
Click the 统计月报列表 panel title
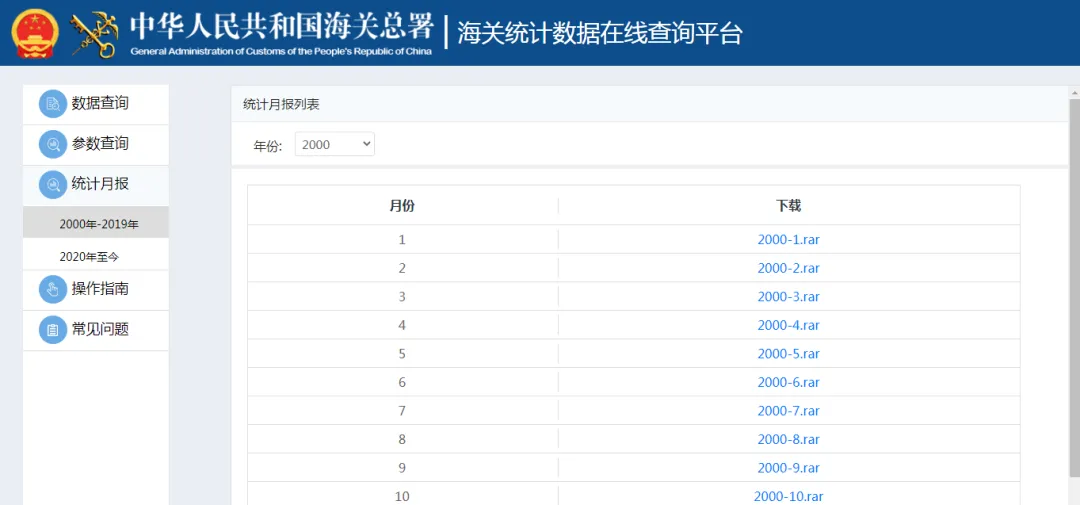coord(281,105)
